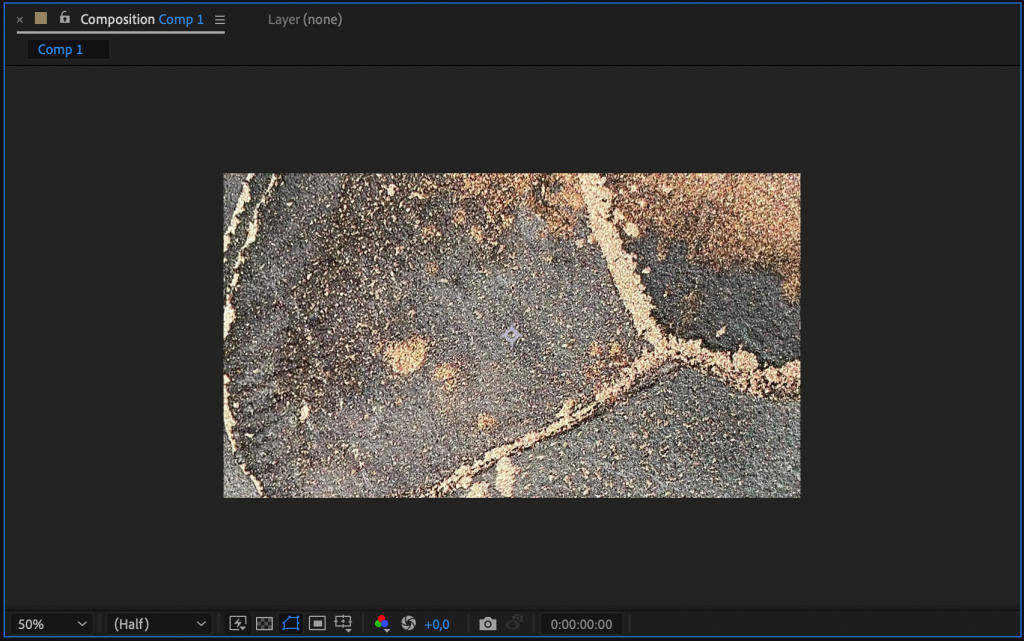
Task: Open the magnification ratio dropdown
Action: pos(50,623)
